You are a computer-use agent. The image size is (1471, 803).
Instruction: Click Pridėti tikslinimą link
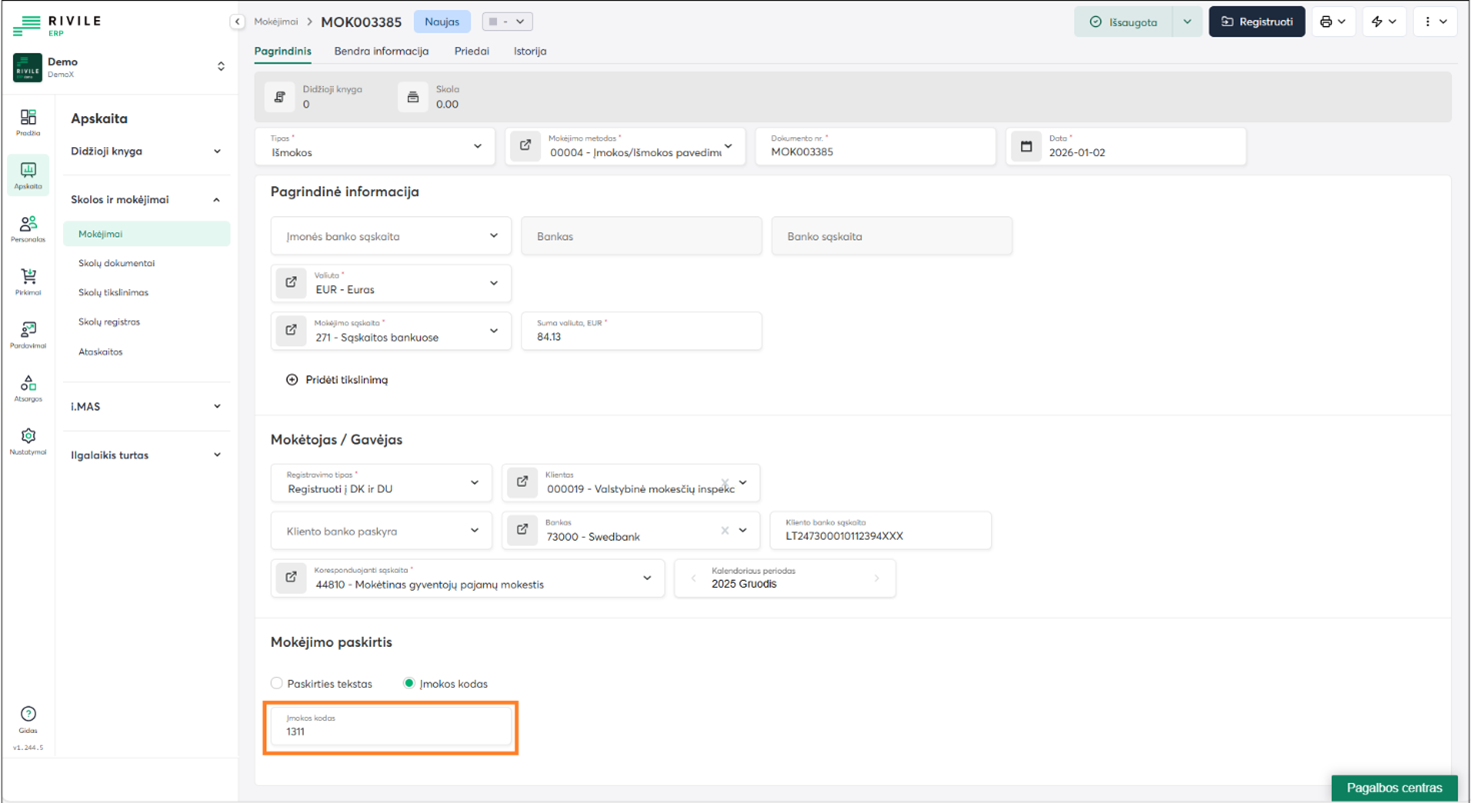tap(337, 380)
